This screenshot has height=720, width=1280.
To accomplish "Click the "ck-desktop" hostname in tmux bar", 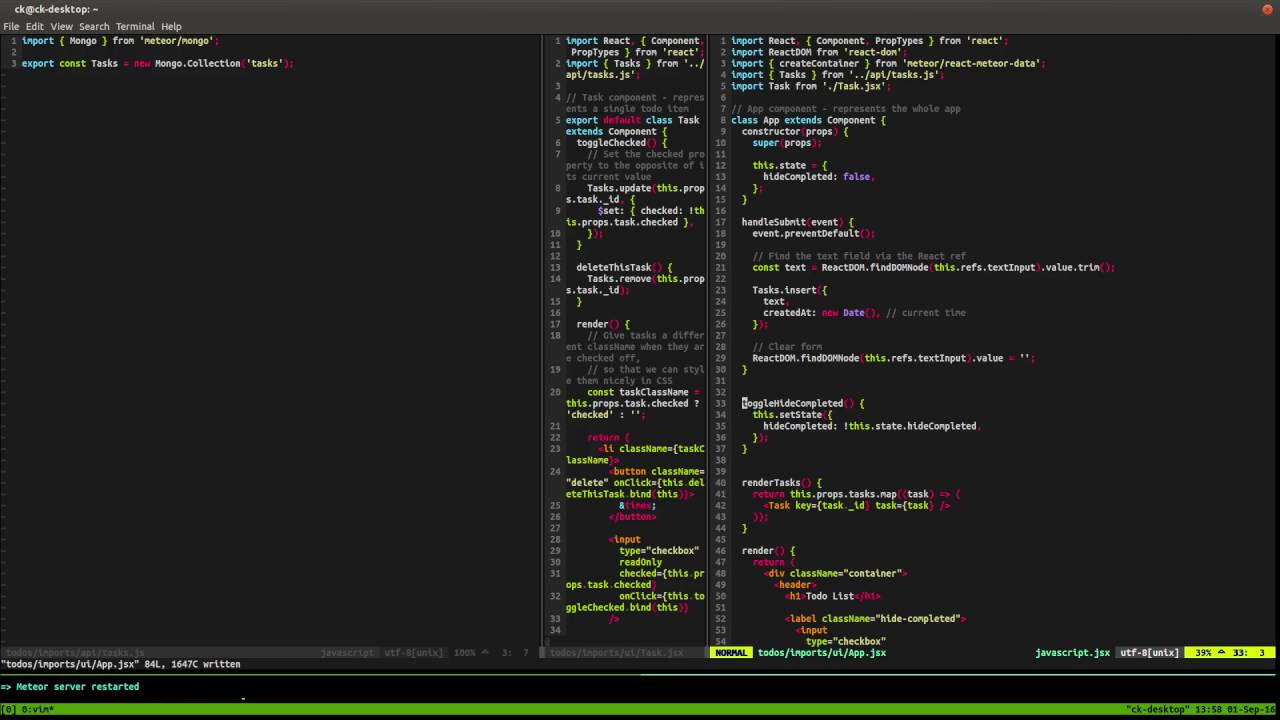I will pyautogui.click(x=1160, y=709).
